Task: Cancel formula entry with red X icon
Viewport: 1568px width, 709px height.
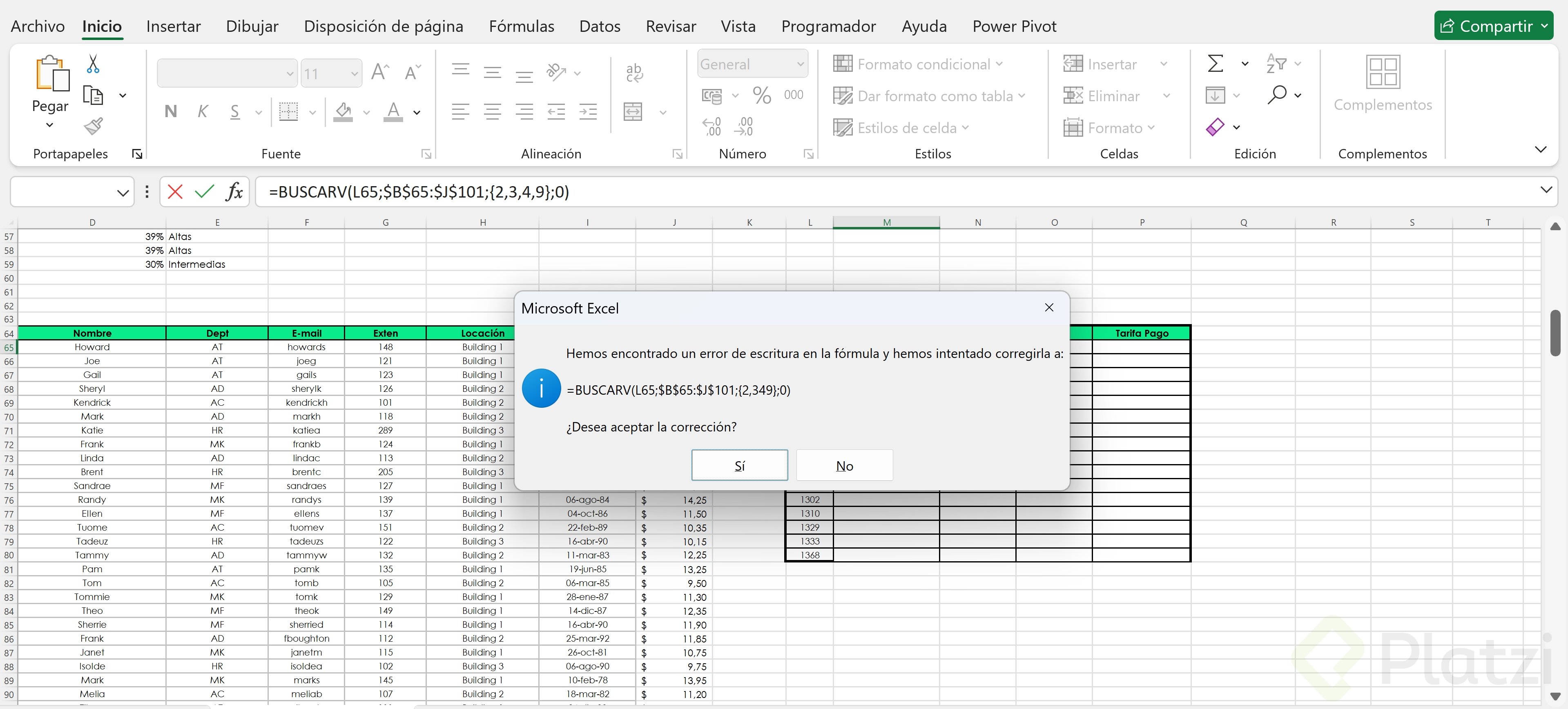Action: coord(175,192)
